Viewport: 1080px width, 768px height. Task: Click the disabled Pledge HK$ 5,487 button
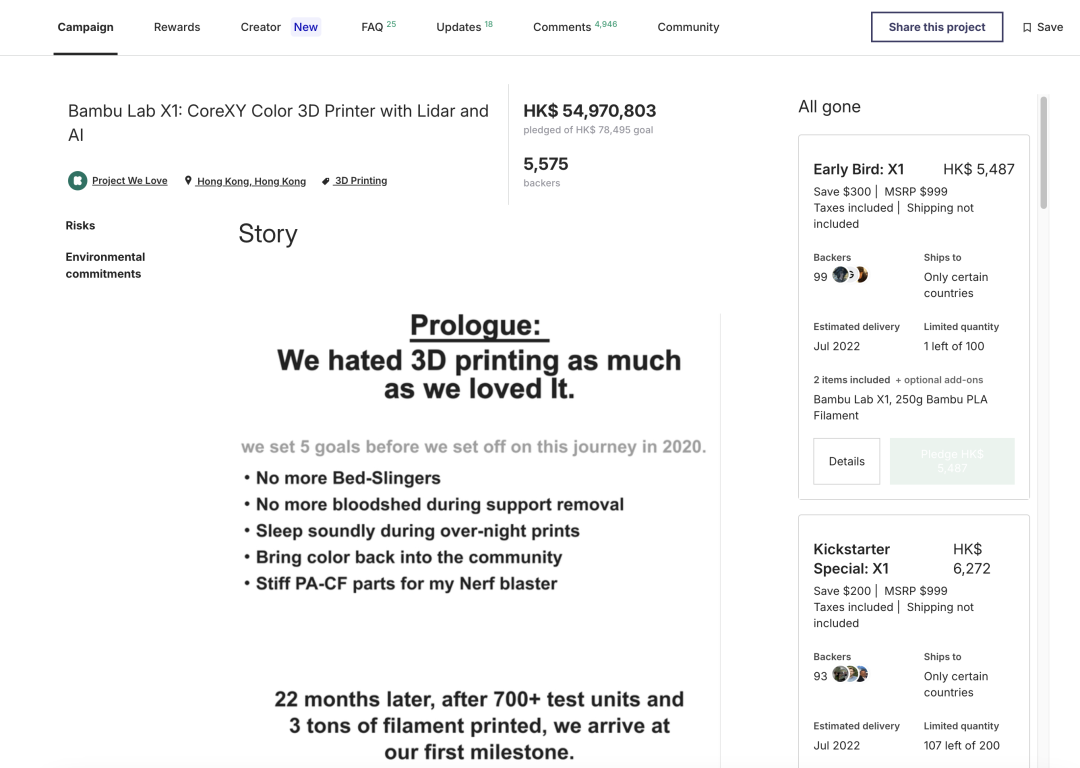pyautogui.click(x=952, y=461)
